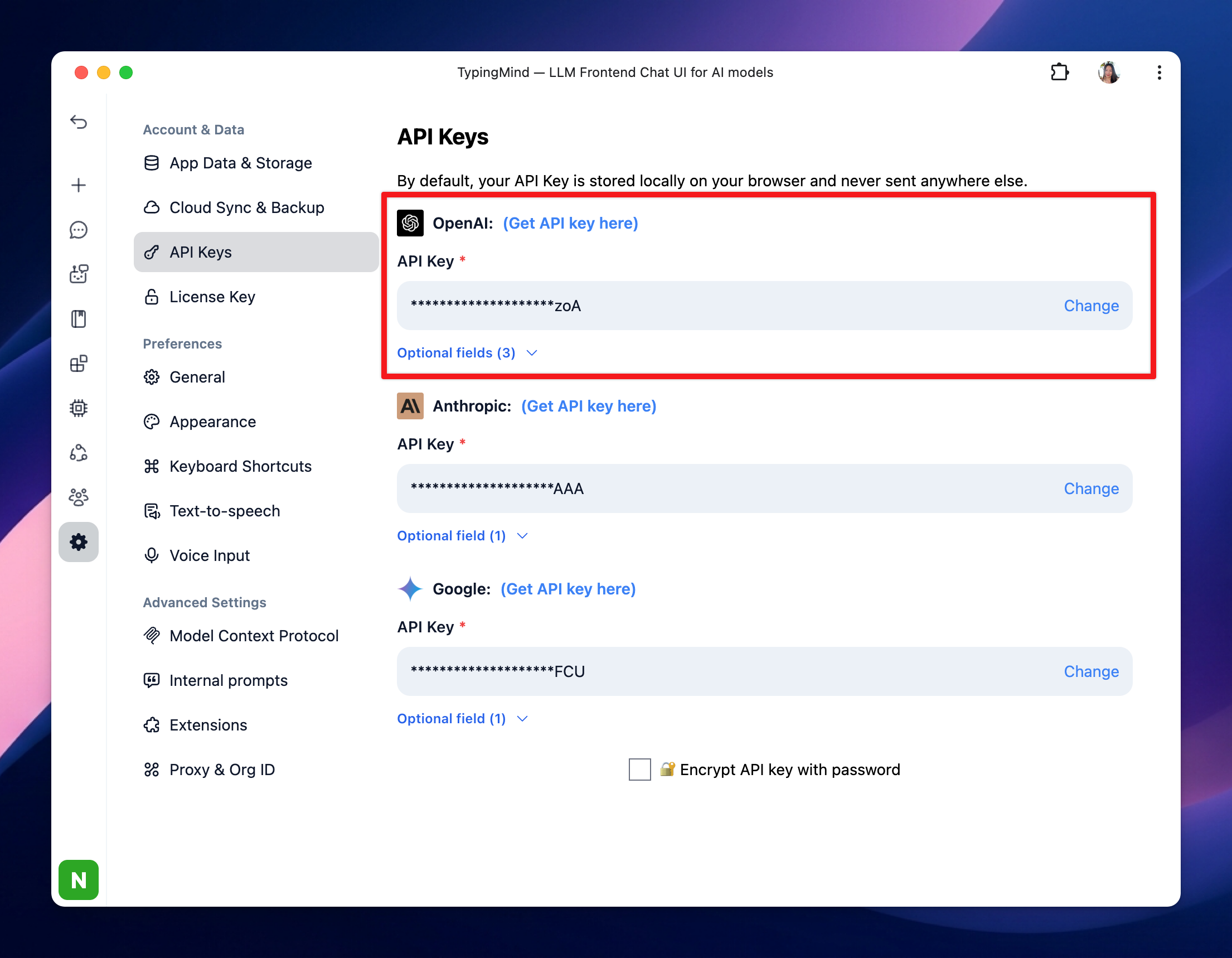Enable Encrypt API key with password checkbox
1232x958 pixels.
640,769
